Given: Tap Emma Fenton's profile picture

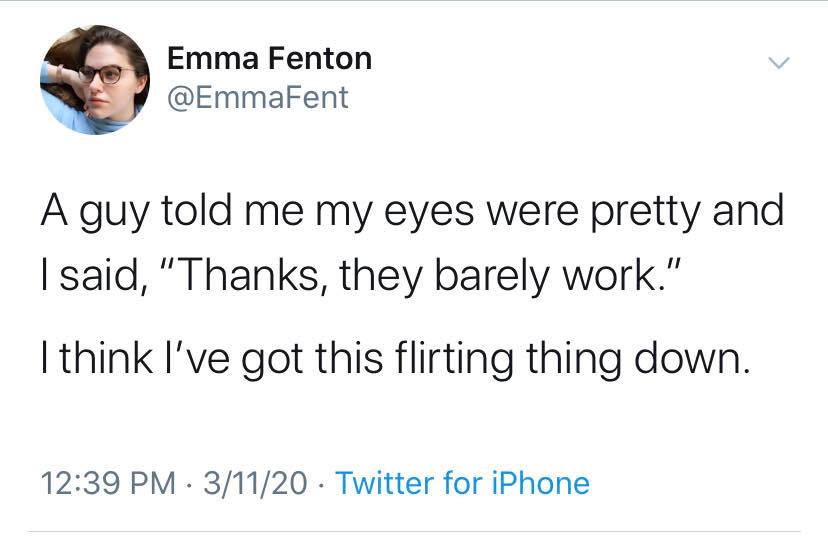Looking at the screenshot, I should click(95, 80).
